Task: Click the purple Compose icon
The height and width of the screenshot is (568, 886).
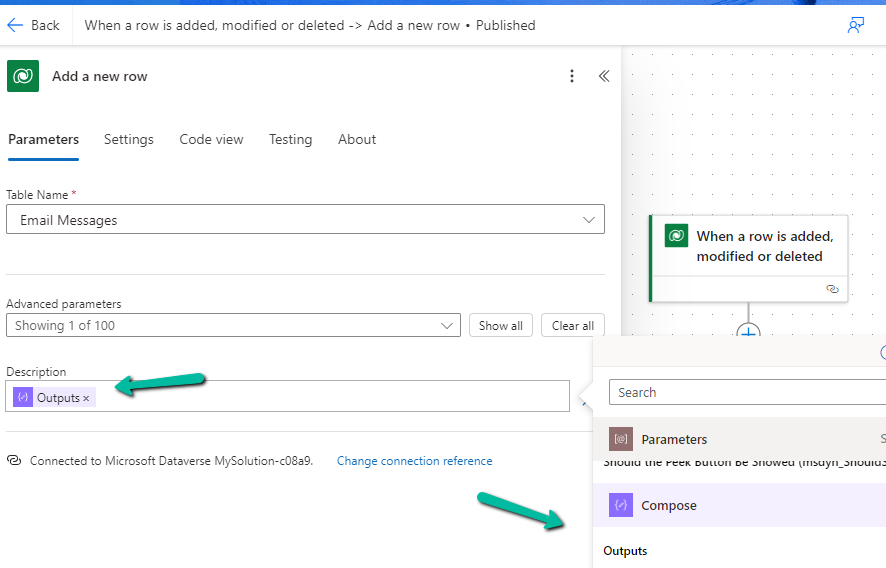Action: pyautogui.click(x=620, y=505)
